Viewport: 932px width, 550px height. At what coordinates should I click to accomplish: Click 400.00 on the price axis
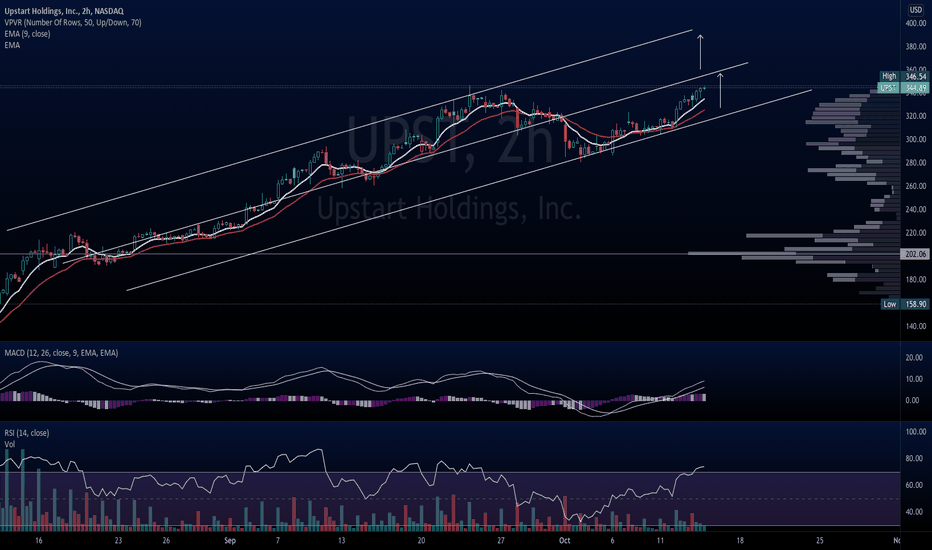point(916,23)
